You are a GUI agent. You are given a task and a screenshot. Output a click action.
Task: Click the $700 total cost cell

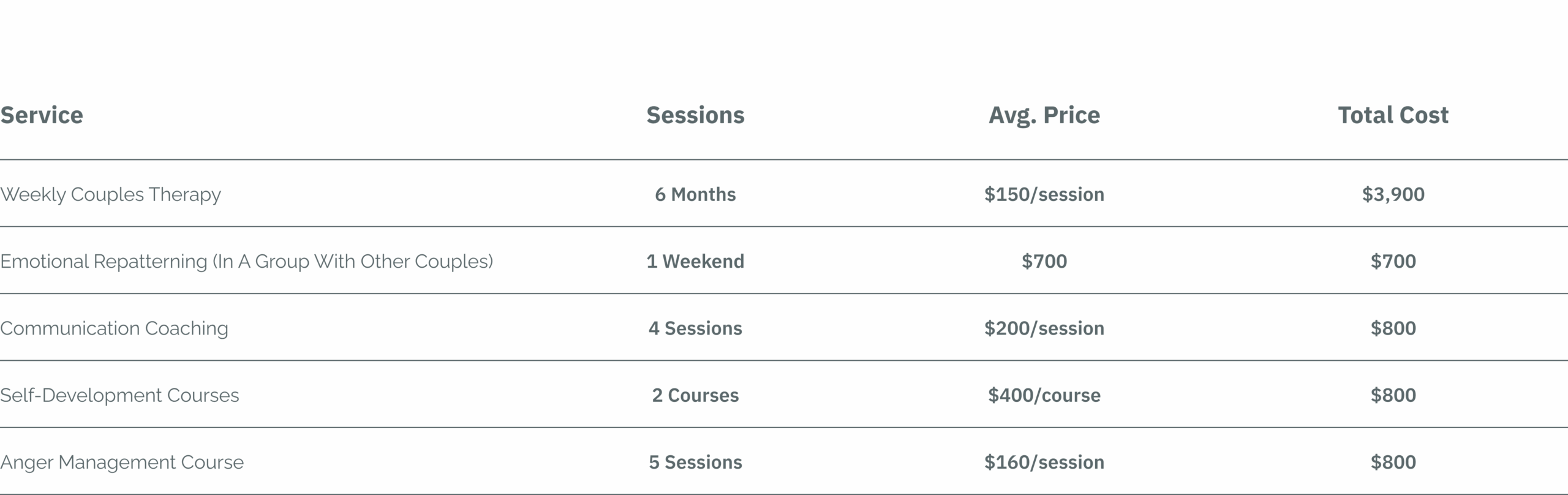(1393, 262)
